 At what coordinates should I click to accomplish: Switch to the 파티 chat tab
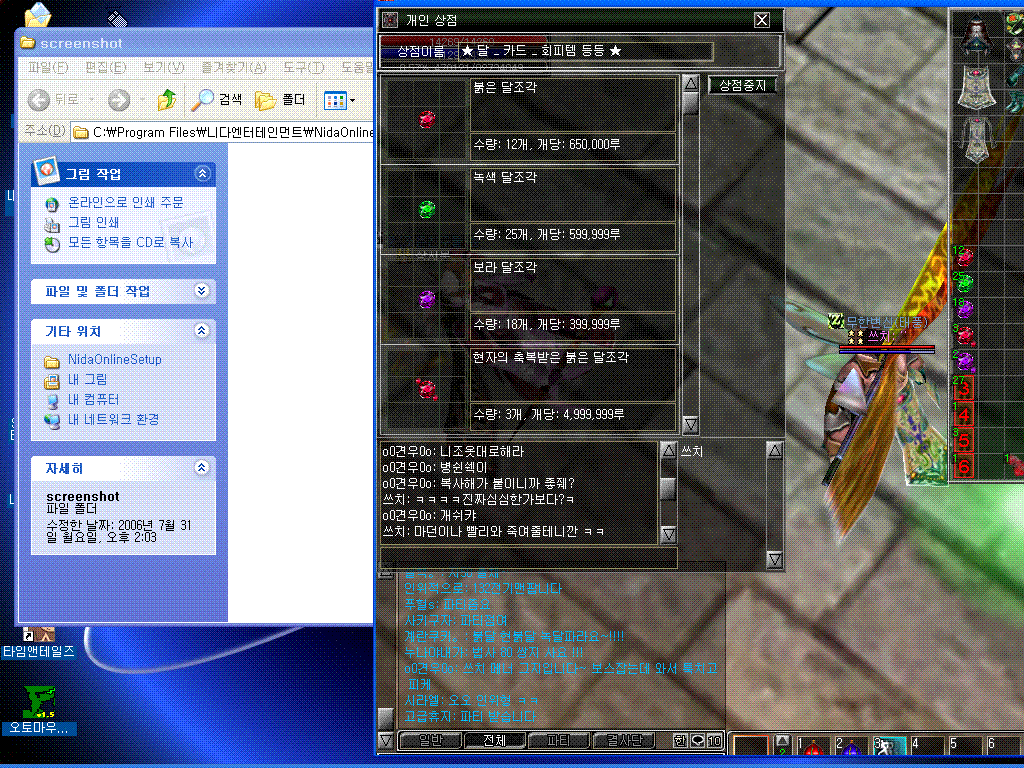click(559, 741)
